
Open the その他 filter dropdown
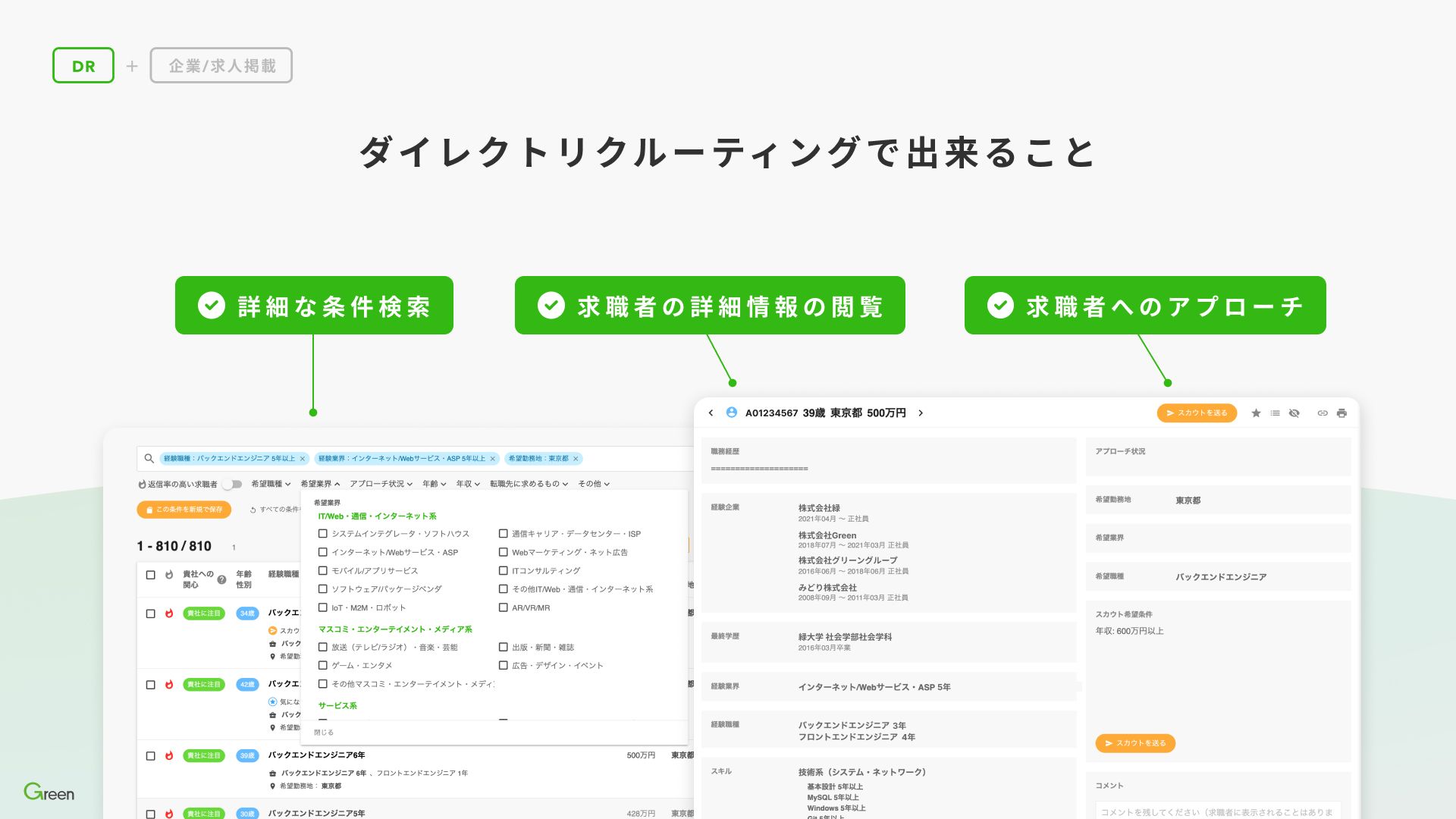(594, 484)
